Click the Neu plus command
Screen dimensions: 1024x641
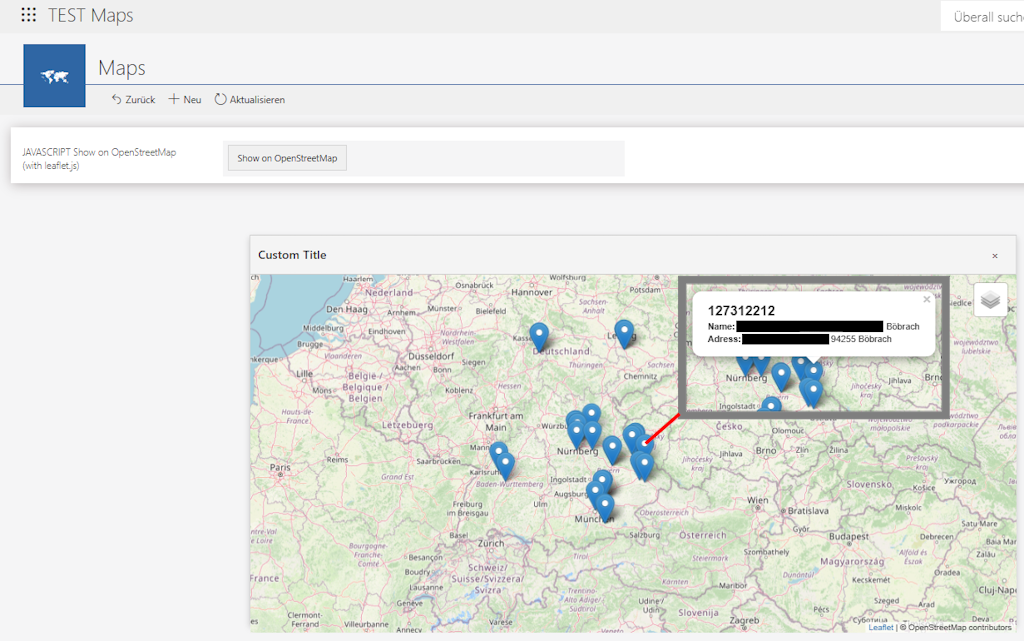click(x=184, y=100)
